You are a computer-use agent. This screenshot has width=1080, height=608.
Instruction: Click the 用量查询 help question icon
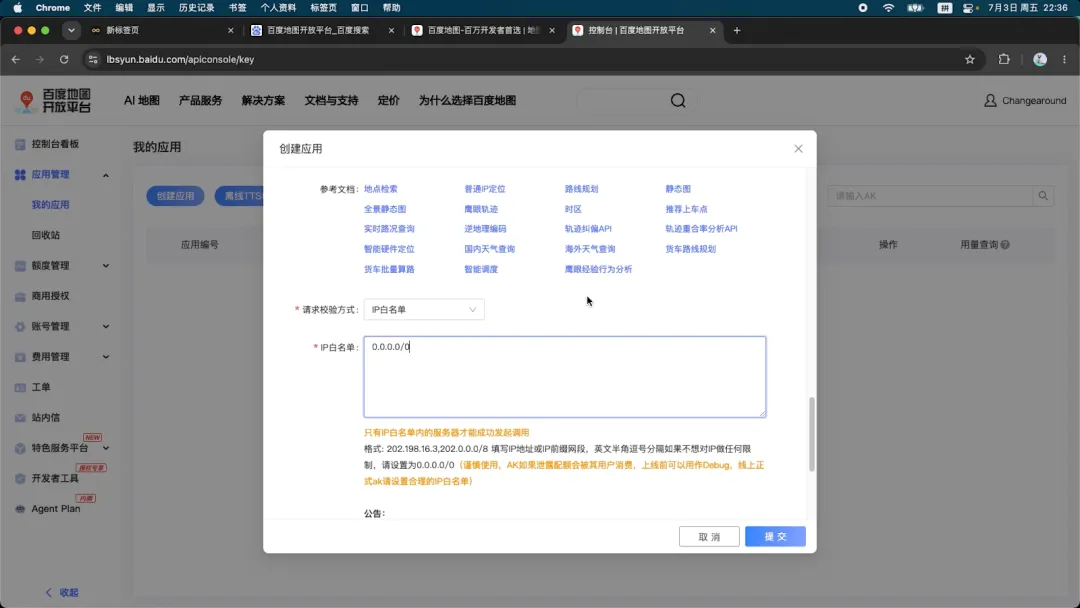[1005, 244]
